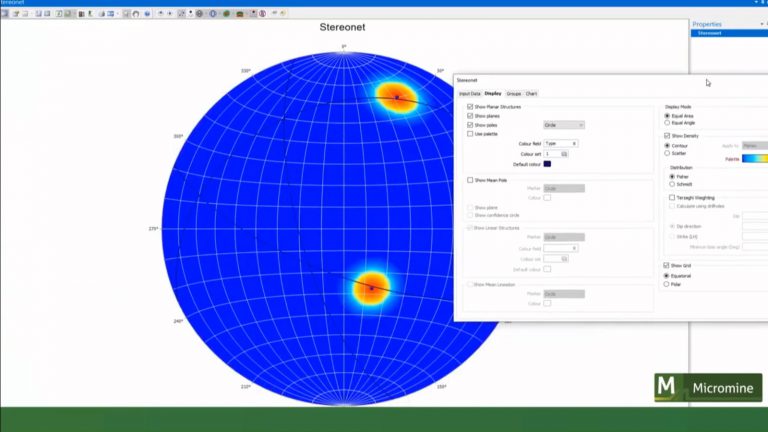Select the Polar grid option

667,284
